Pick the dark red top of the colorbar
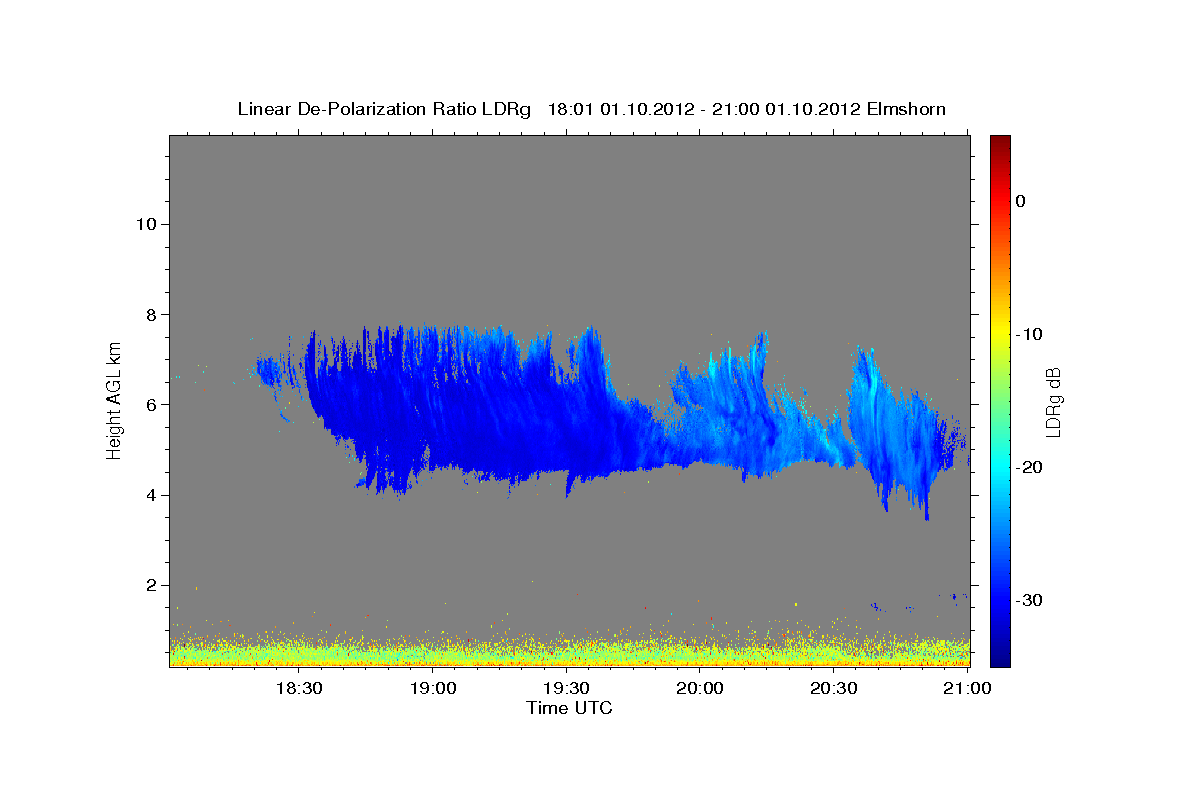Image resolution: width=1200 pixels, height=800 pixels. 1000,143
